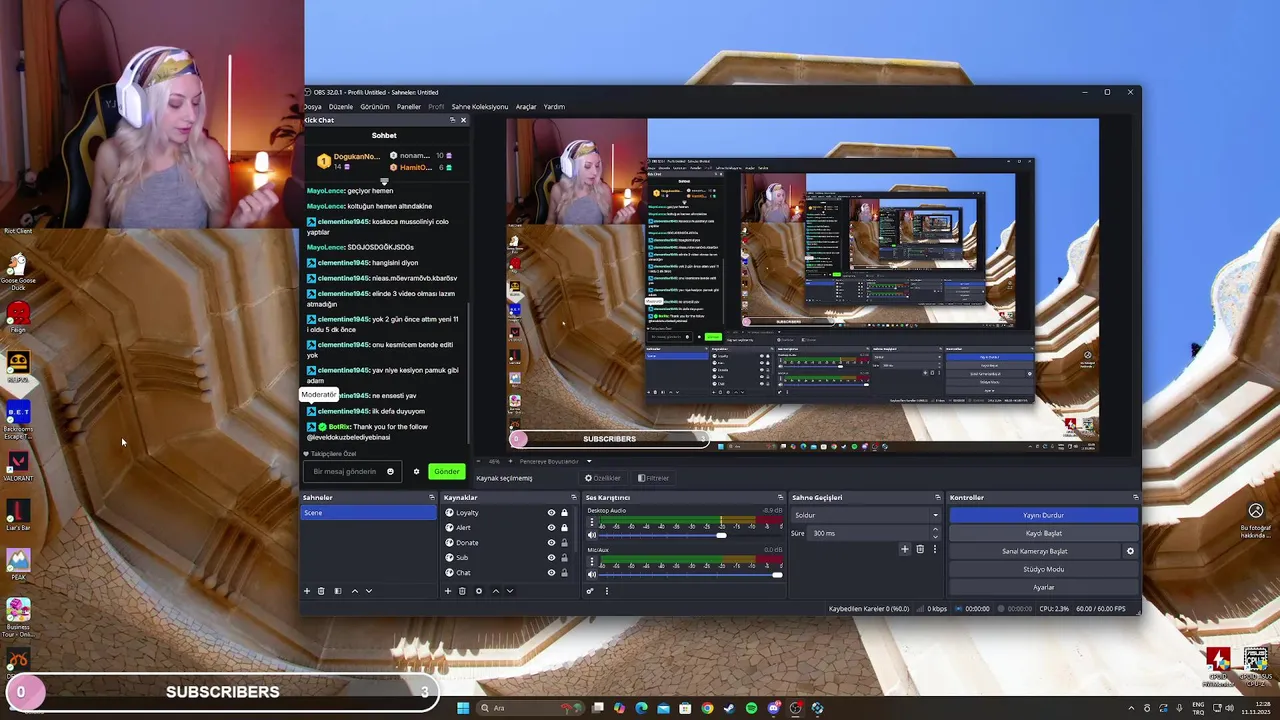
Task: Open transition properties three-dot icon
Action: (x=935, y=549)
